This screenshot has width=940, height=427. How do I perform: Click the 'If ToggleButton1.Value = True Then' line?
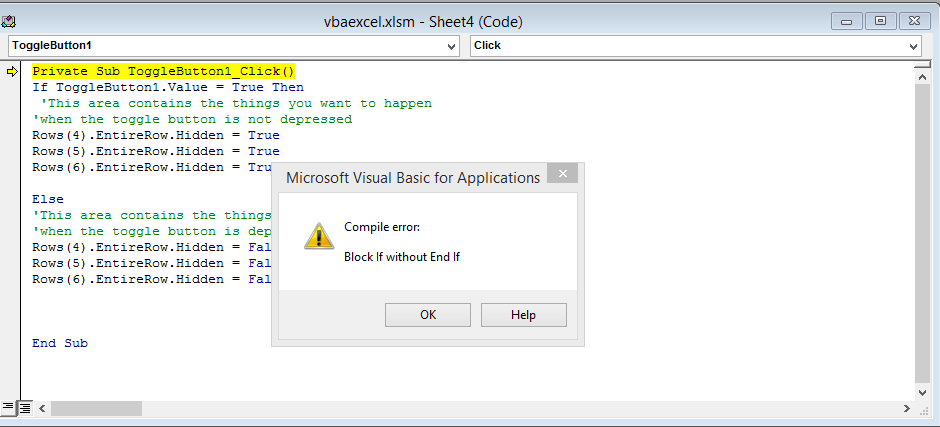tap(168, 88)
